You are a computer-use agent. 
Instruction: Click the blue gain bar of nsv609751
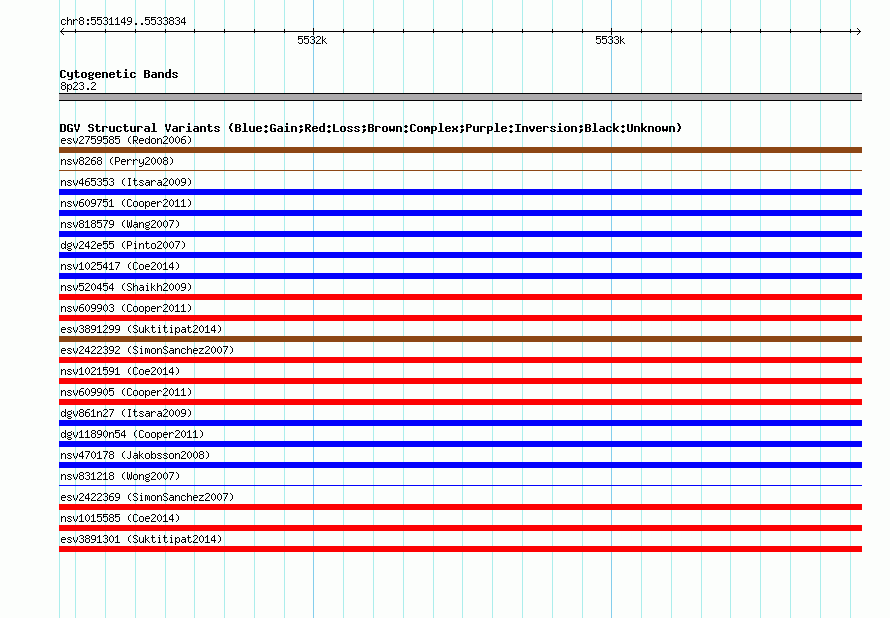tap(460, 213)
